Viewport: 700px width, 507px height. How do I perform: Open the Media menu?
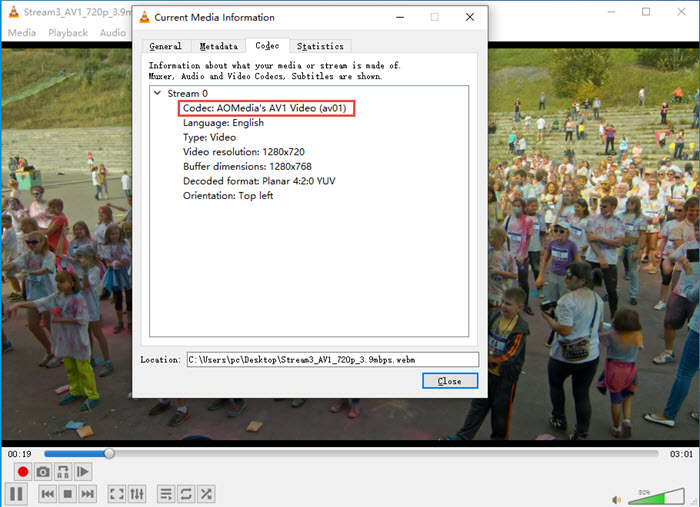(x=22, y=33)
